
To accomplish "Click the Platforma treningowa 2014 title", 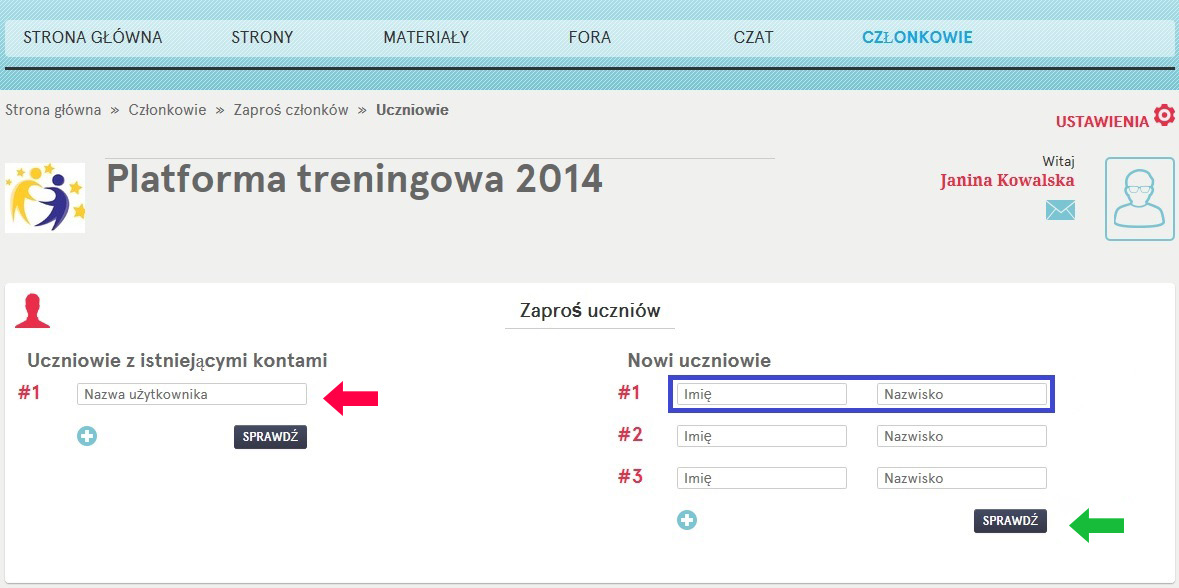I will (355, 180).
